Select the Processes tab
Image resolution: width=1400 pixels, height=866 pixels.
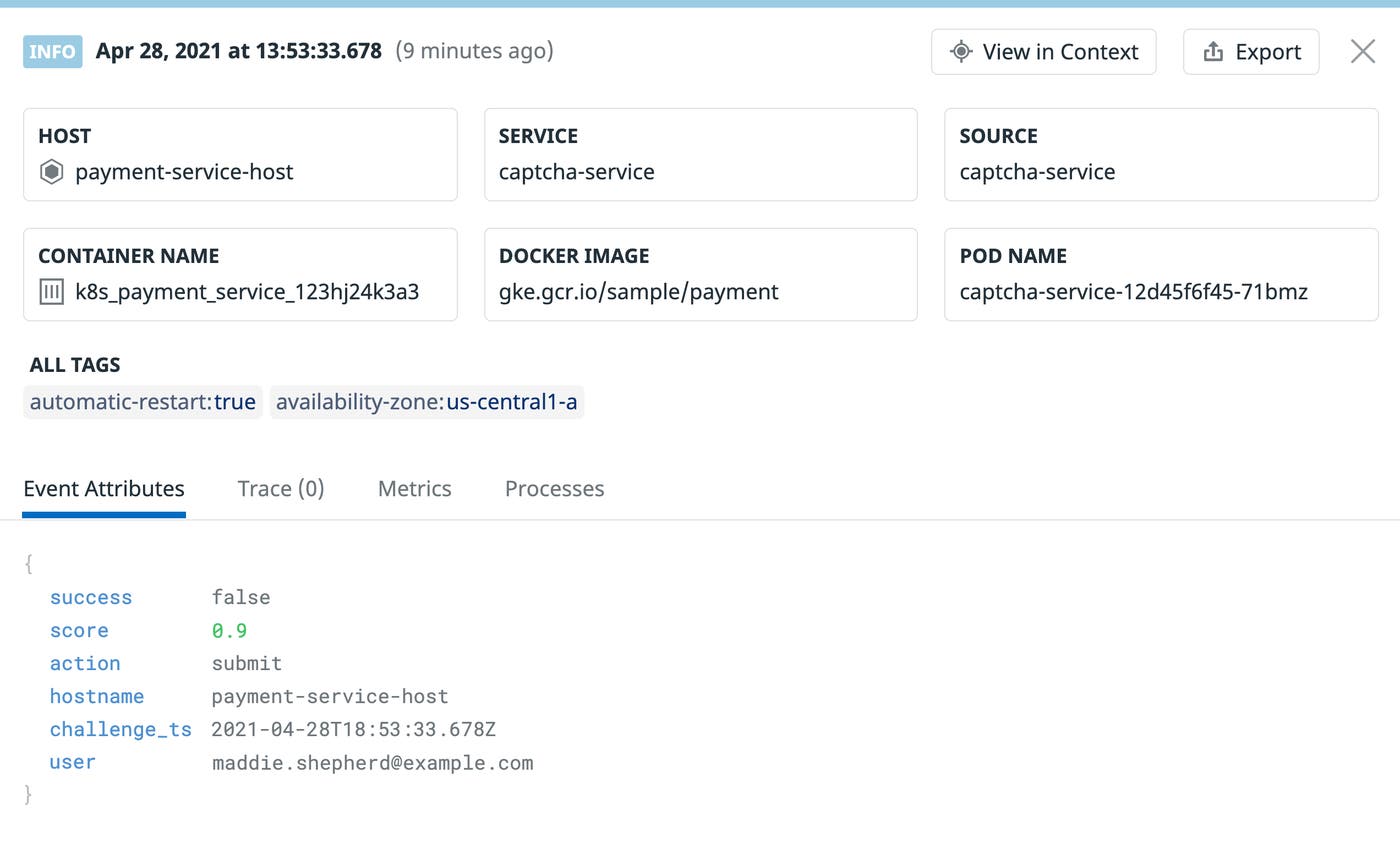(x=554, y=489)
